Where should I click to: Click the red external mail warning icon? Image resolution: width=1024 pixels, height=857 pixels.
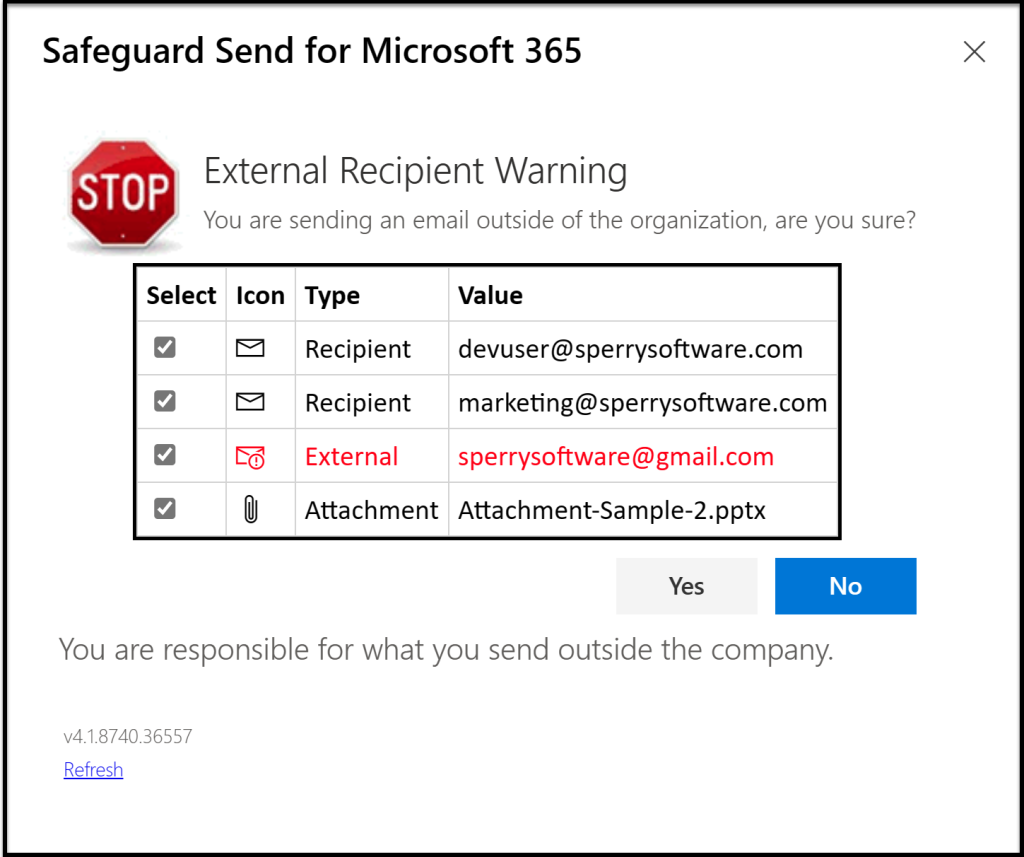[250, 457]
